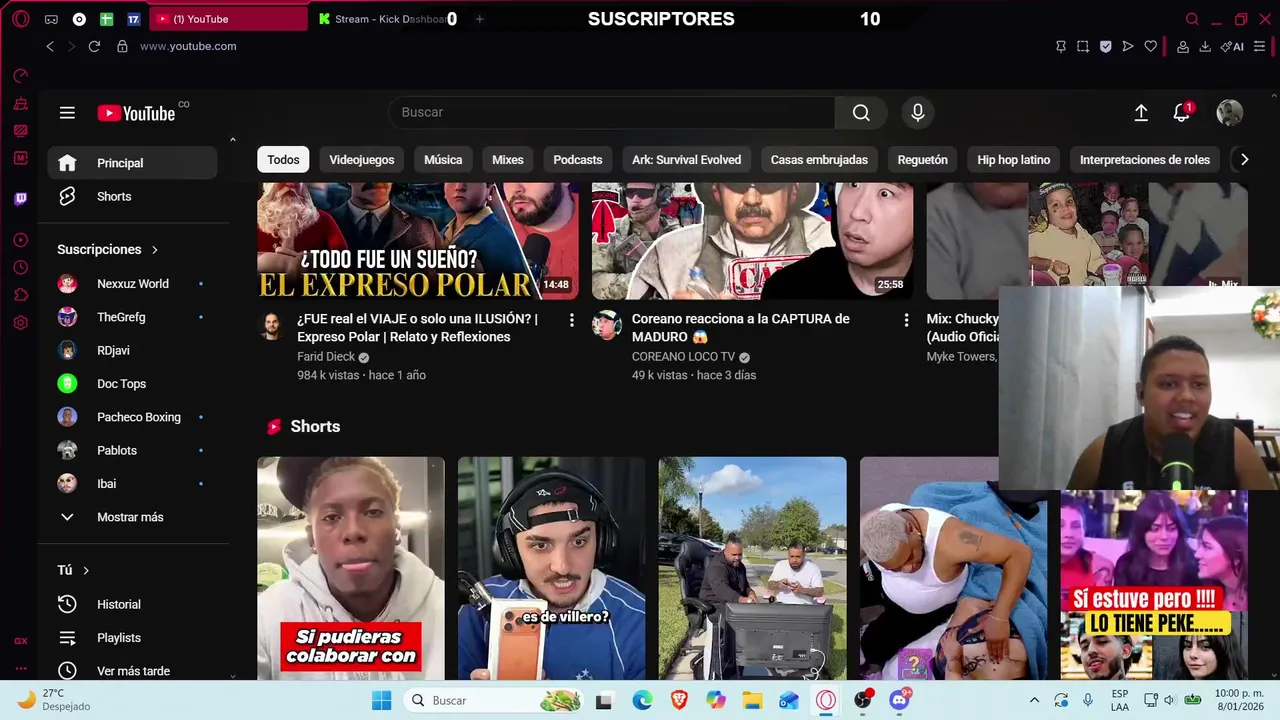Open Shorts in YouTube sidebar
This screenshot has height=720, width=1280.
[133, 197]
